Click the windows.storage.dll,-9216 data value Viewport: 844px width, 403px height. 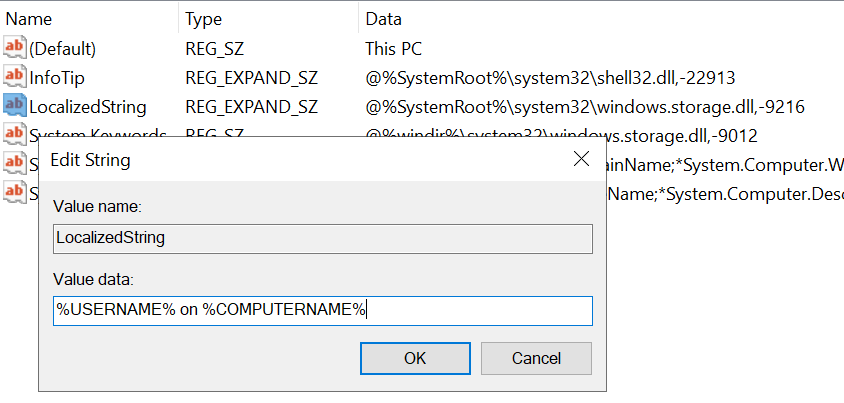pos(585,106)
